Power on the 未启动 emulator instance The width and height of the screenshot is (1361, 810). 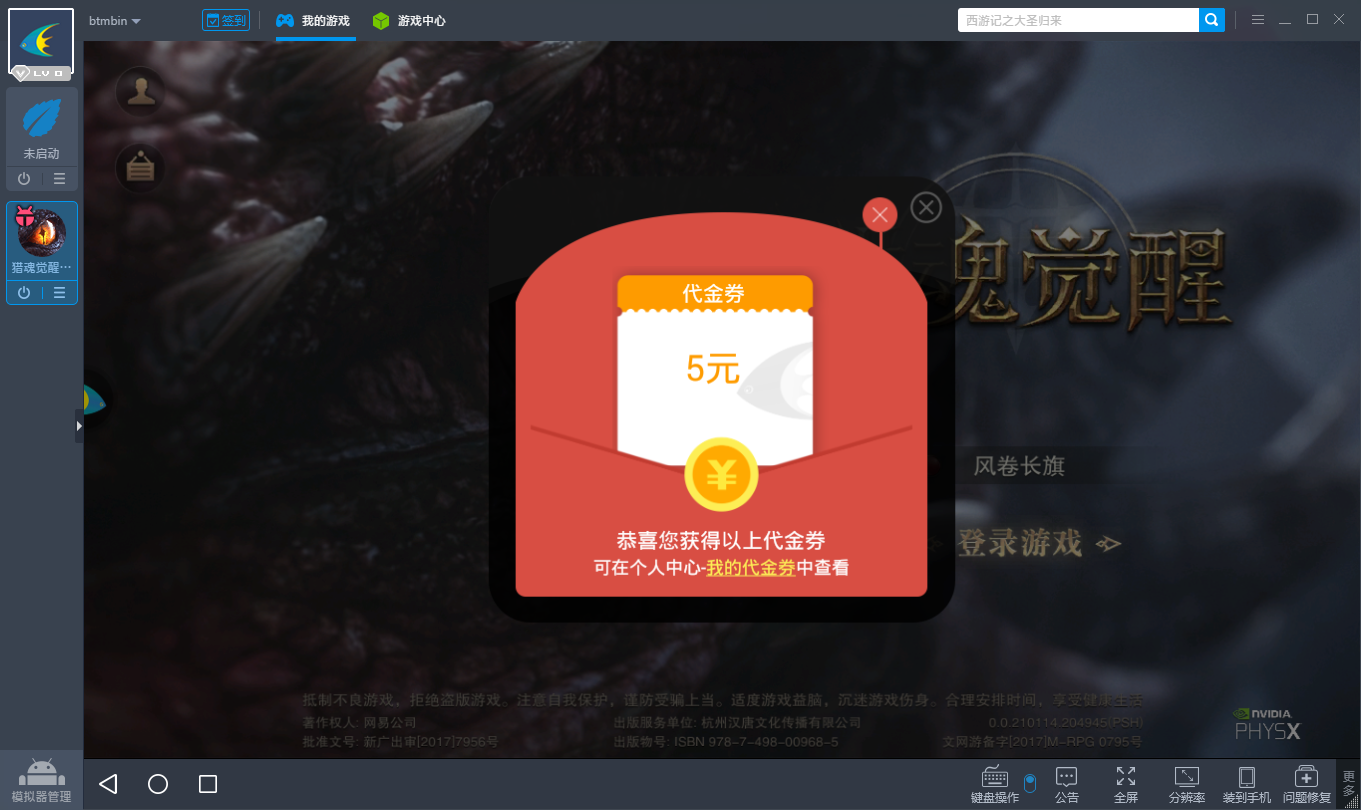[24, 179]
